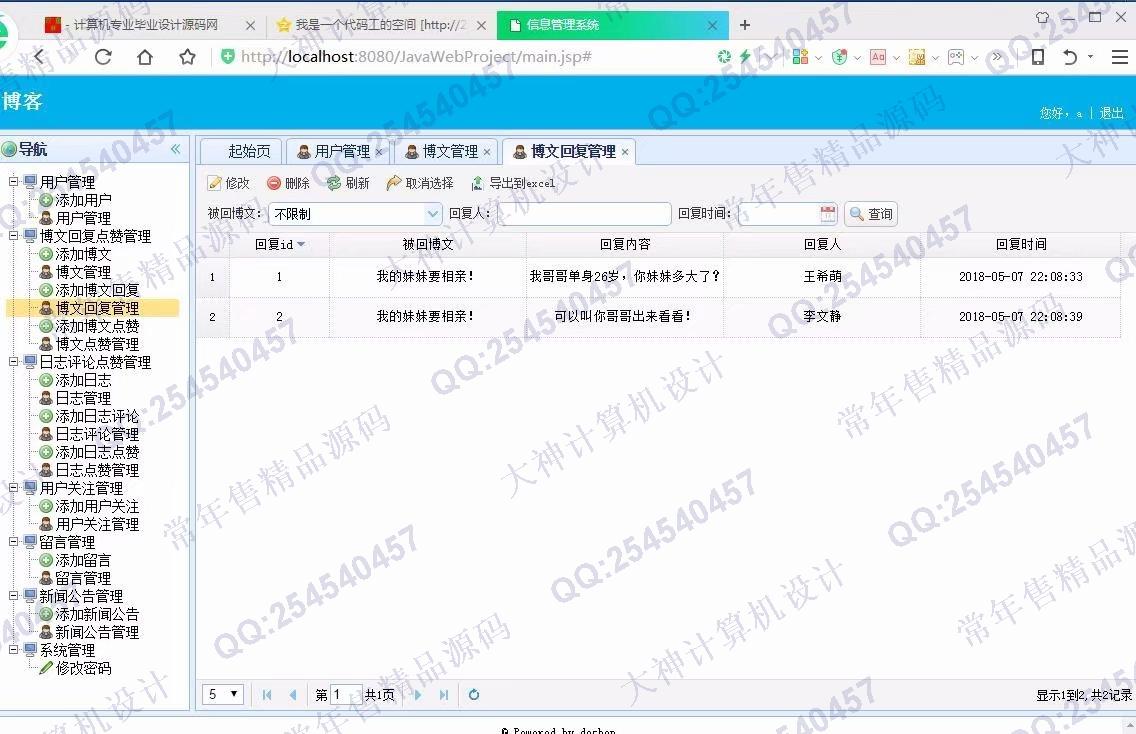
Task: Click the 刷新 refresh toolbar button
Action: pyautogui.click(x=348, y=183)
